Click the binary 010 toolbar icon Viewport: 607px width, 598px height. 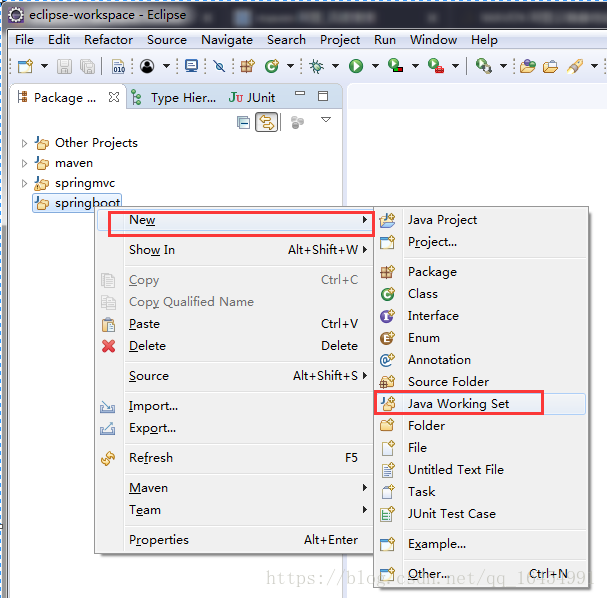[x=118, y=66]
